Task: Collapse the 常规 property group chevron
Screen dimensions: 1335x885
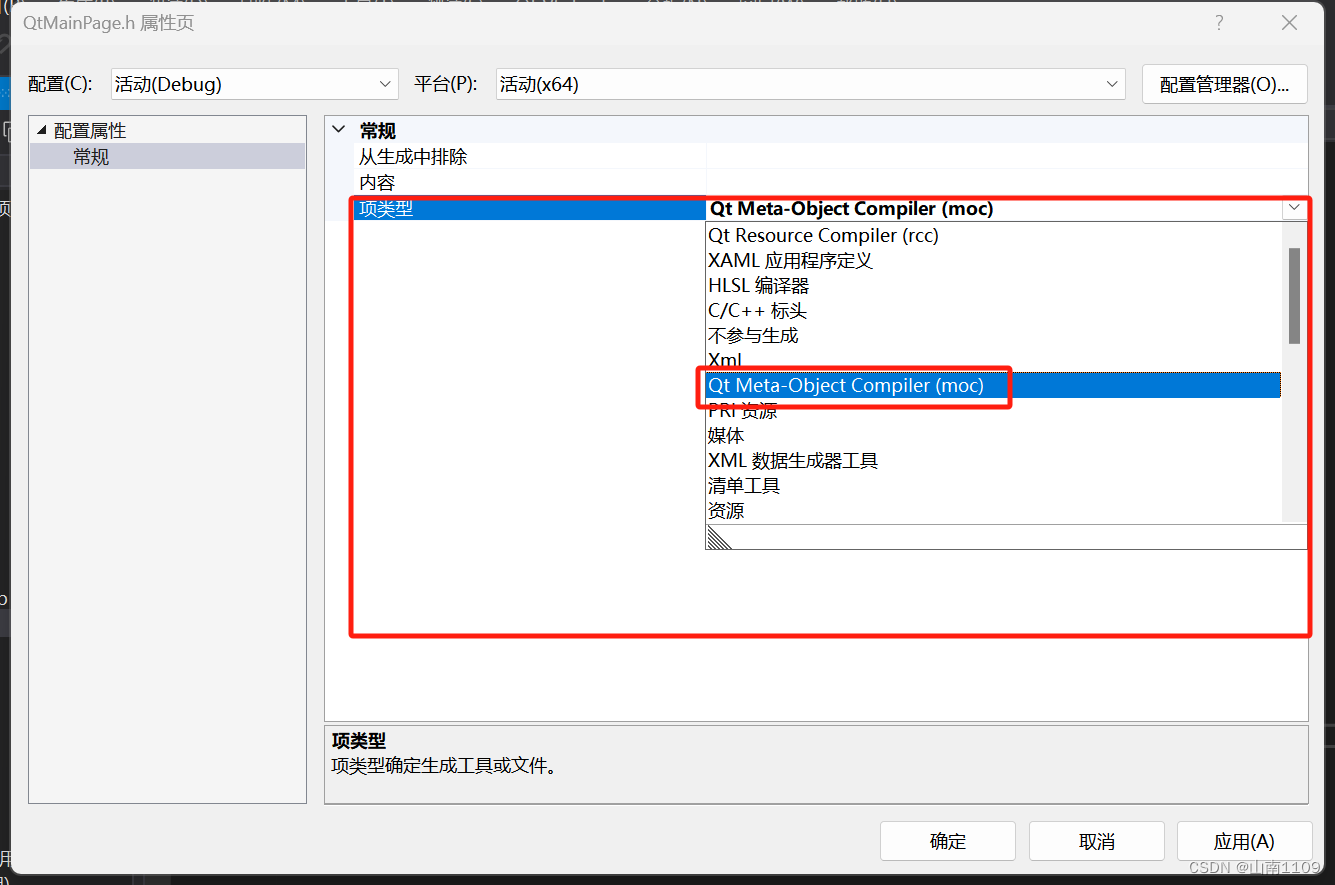Action: 339,131
